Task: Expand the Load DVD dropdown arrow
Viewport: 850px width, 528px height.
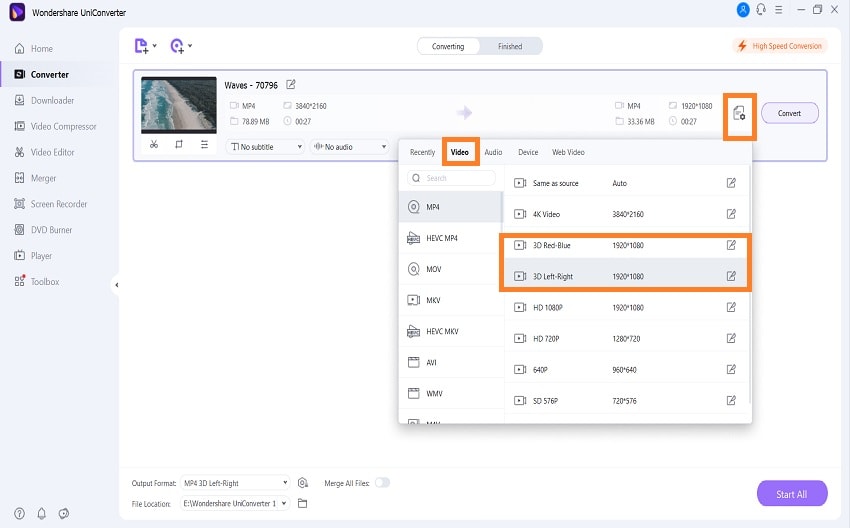Action: pyautogui.click(x=190, y=46)
